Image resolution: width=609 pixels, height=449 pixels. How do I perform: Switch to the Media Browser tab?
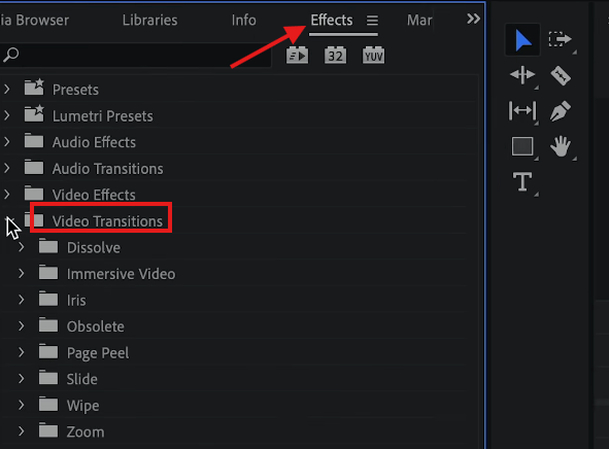click(35, 20)
